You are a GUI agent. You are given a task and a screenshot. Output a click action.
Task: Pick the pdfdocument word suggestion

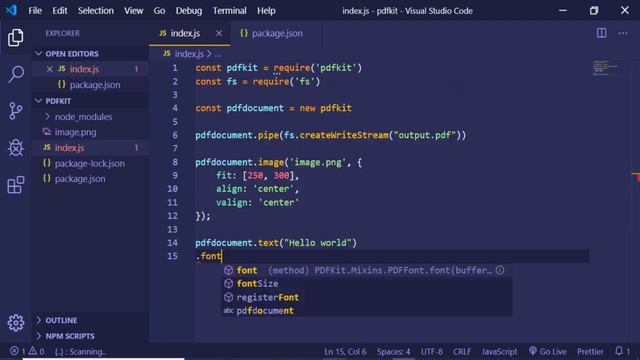coord(367,311)
